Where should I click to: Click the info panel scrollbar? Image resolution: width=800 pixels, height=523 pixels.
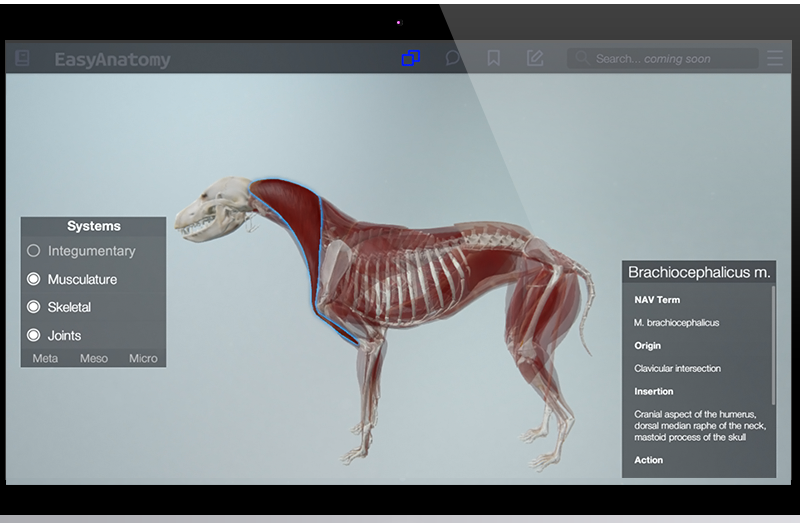click(773, 345)
